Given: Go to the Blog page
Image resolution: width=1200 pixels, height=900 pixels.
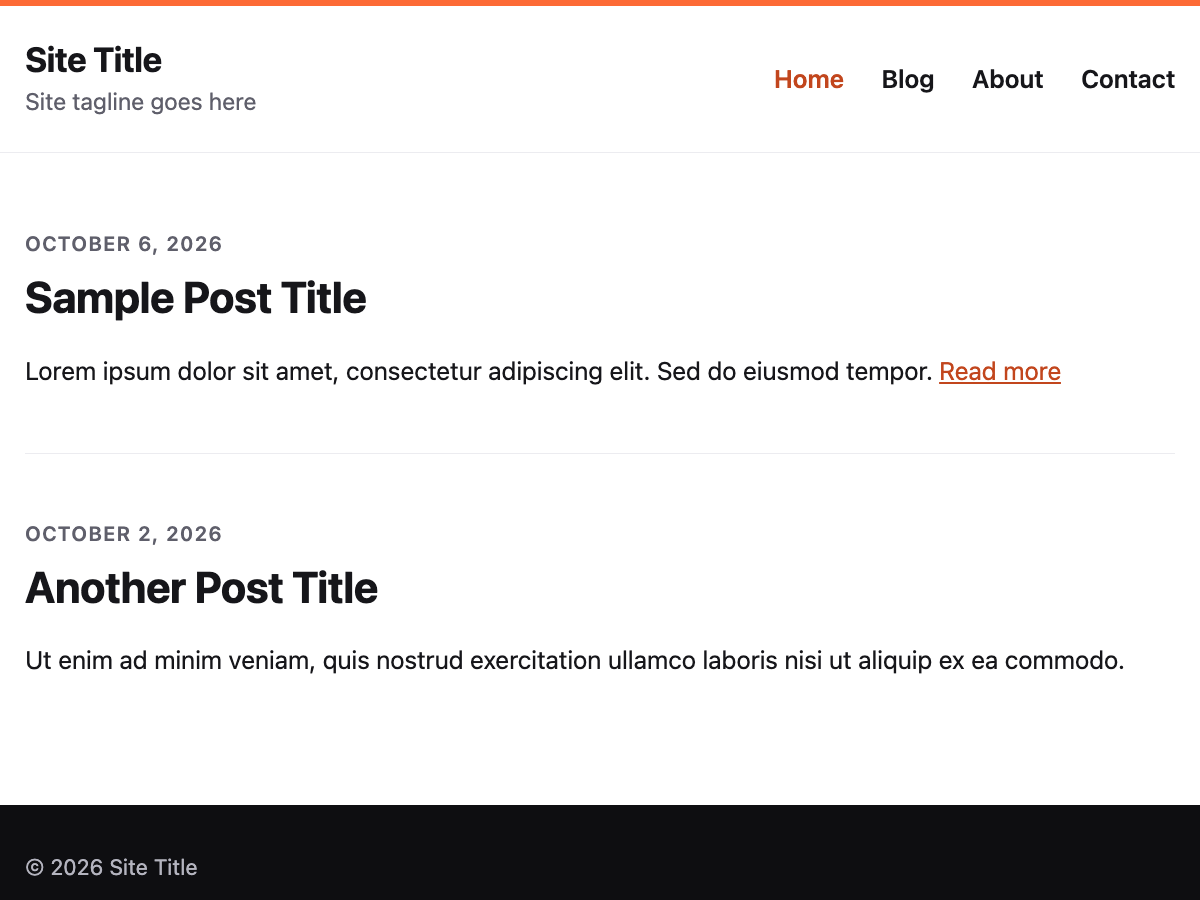Looking at the screenshot, I should coord(908,79).
